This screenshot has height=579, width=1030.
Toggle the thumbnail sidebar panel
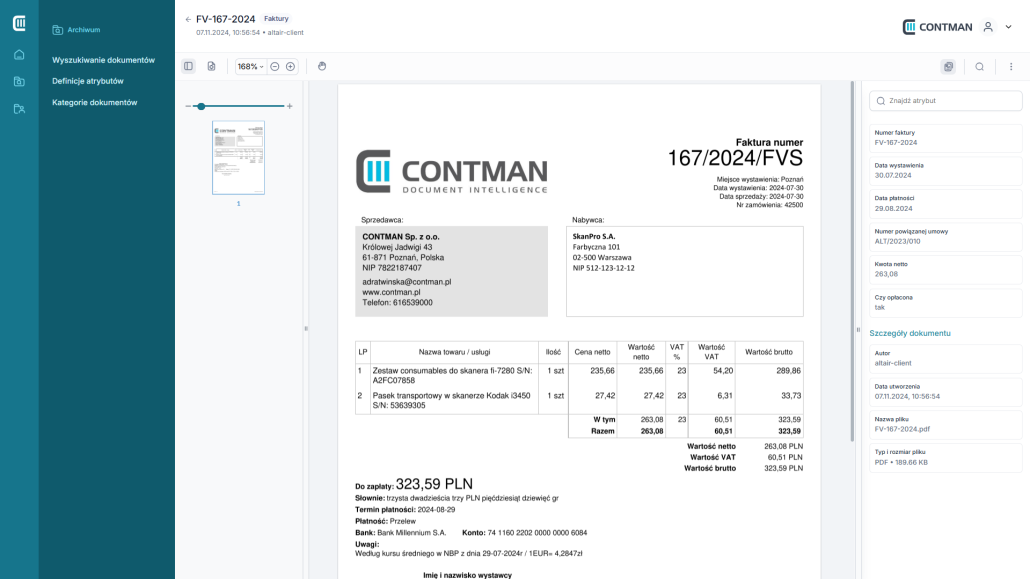click(189, 66)
